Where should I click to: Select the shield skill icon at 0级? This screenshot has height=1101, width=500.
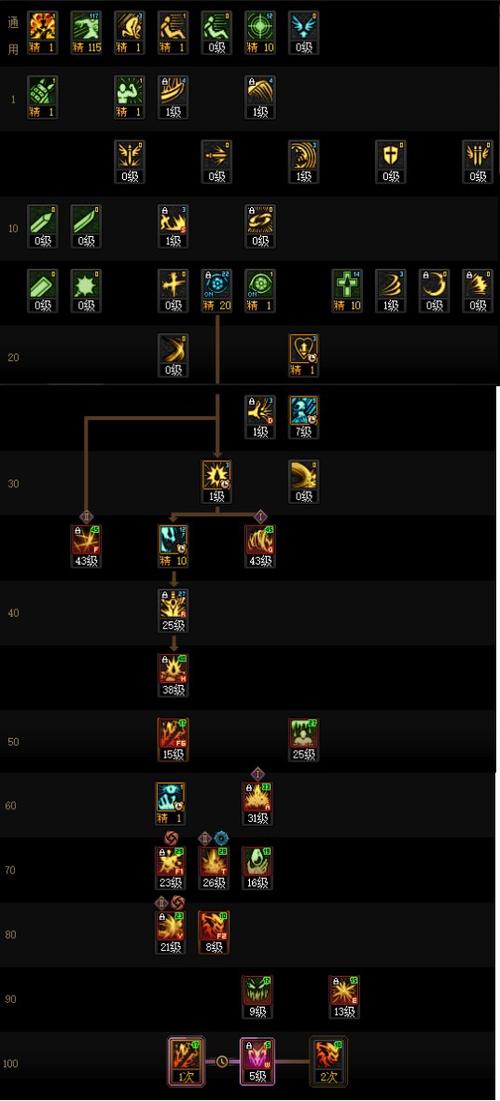[x=390, y=161]
